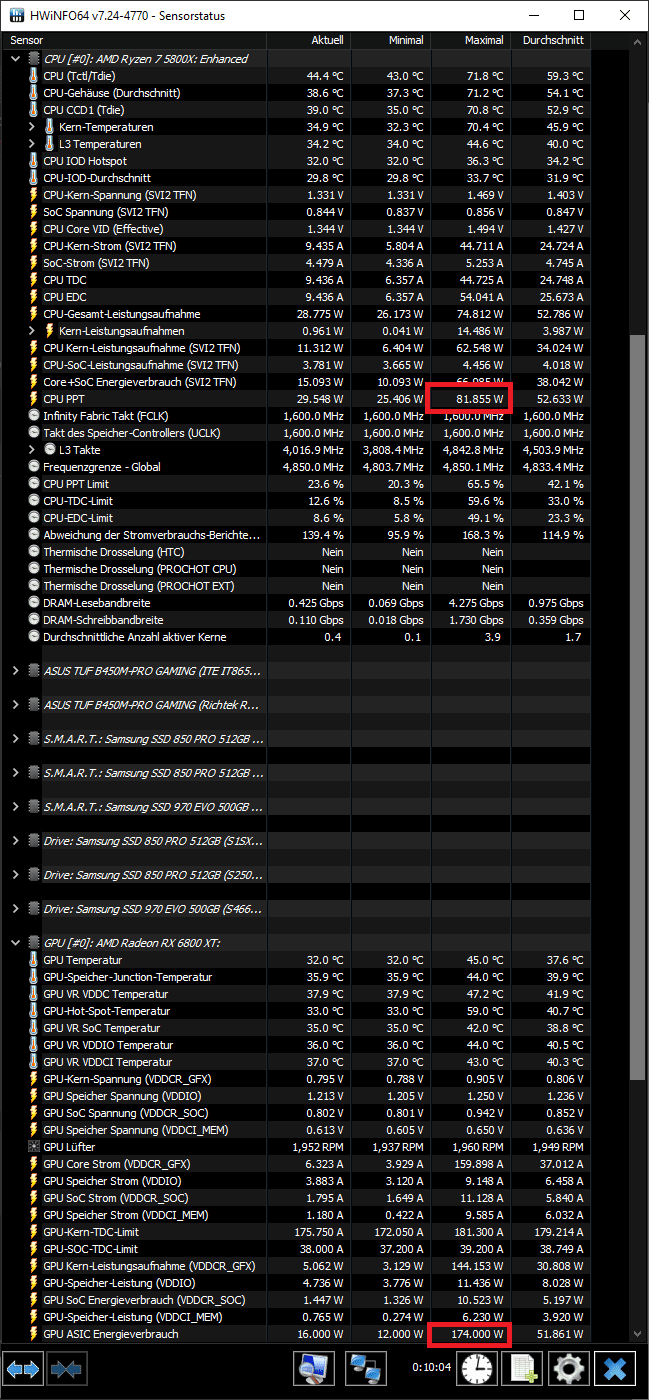The image size is (649, 1400).
Task: Select the CPU-Gehäuse (Durchschnitt) row
Action: pos(298,93)
